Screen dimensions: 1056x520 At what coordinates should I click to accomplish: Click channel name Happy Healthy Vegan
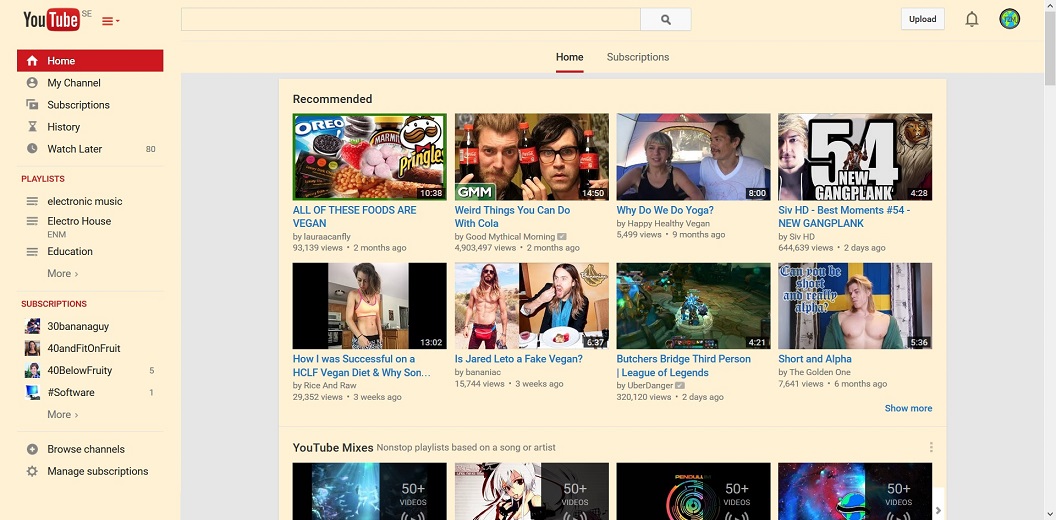668,224
